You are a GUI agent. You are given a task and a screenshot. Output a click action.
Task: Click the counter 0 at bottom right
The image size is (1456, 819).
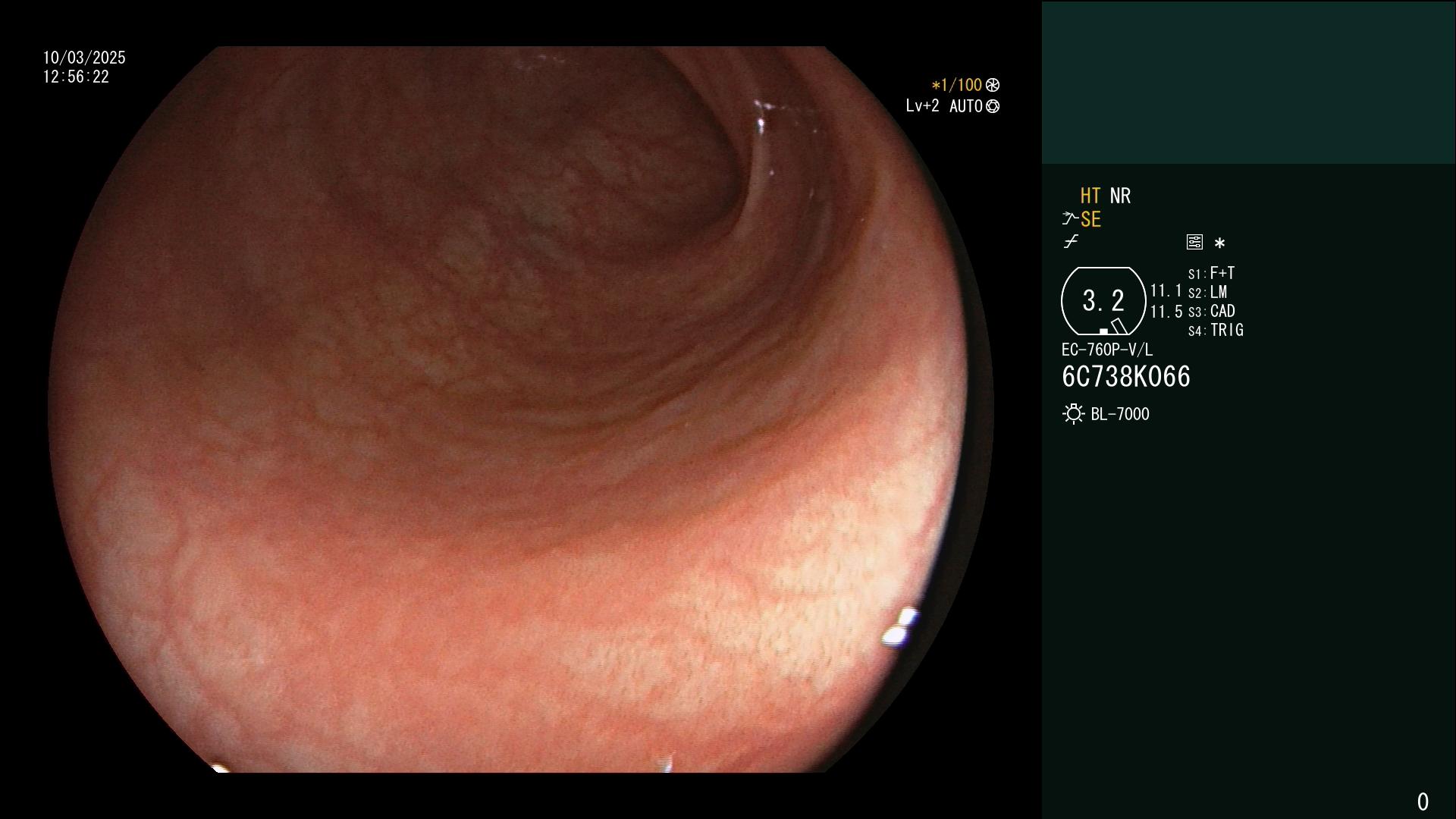(1423, 802)
